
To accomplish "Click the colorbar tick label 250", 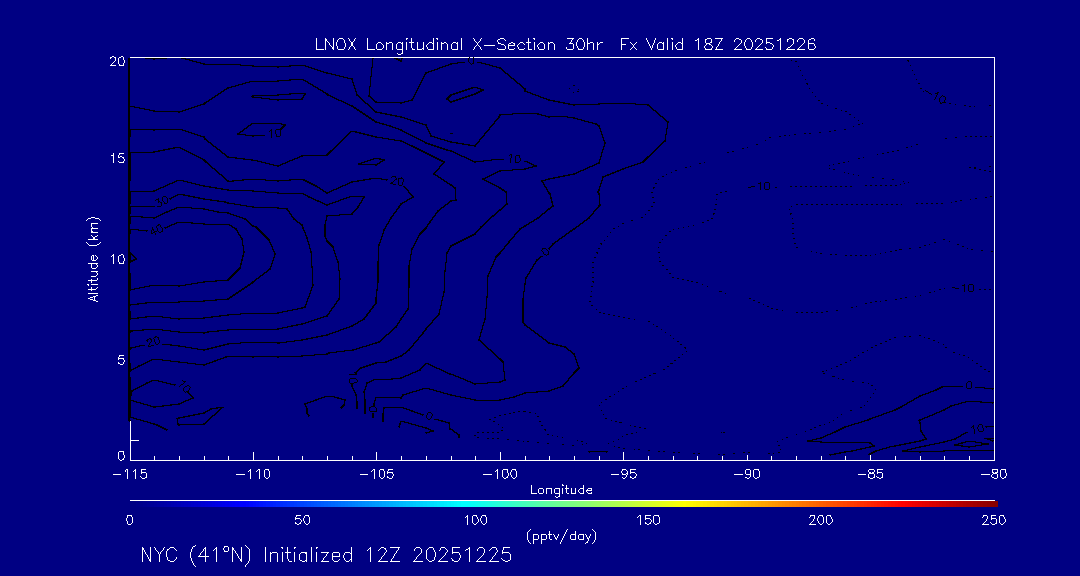I will coord(996,520).
